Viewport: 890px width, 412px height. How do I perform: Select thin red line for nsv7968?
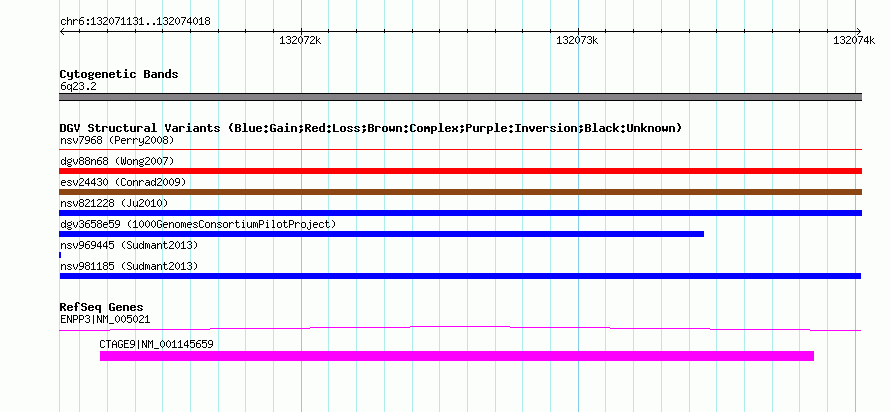coord(460,150)
